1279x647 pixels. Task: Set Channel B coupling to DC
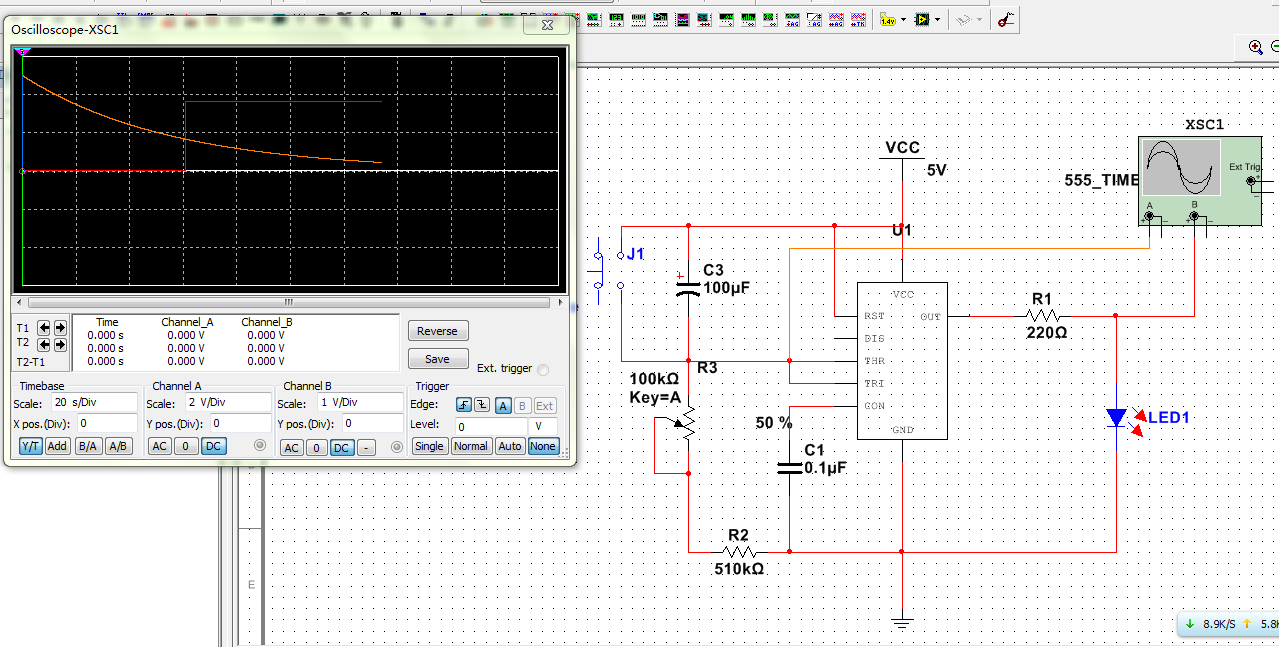coord(342,447)
